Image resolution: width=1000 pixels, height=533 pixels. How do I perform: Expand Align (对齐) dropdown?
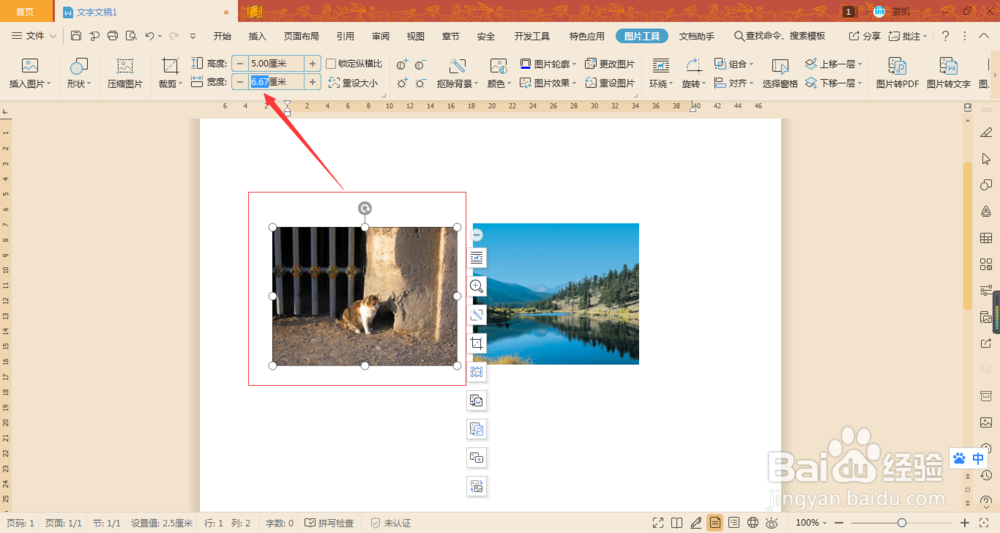[x=734, y=83]
